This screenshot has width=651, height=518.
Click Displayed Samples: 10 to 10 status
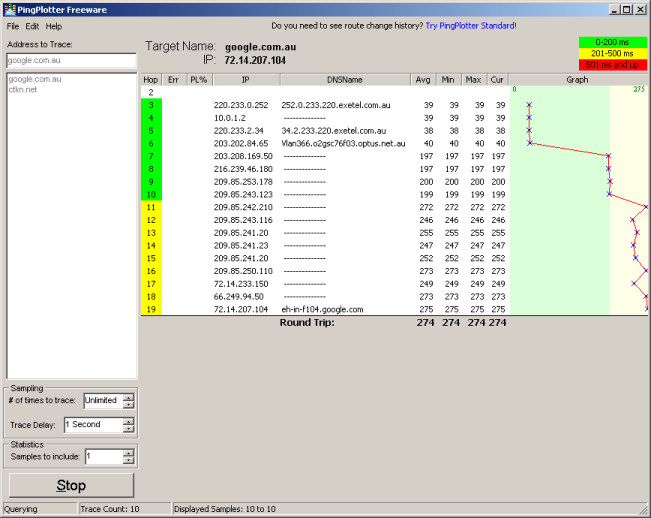click(225, 509)
